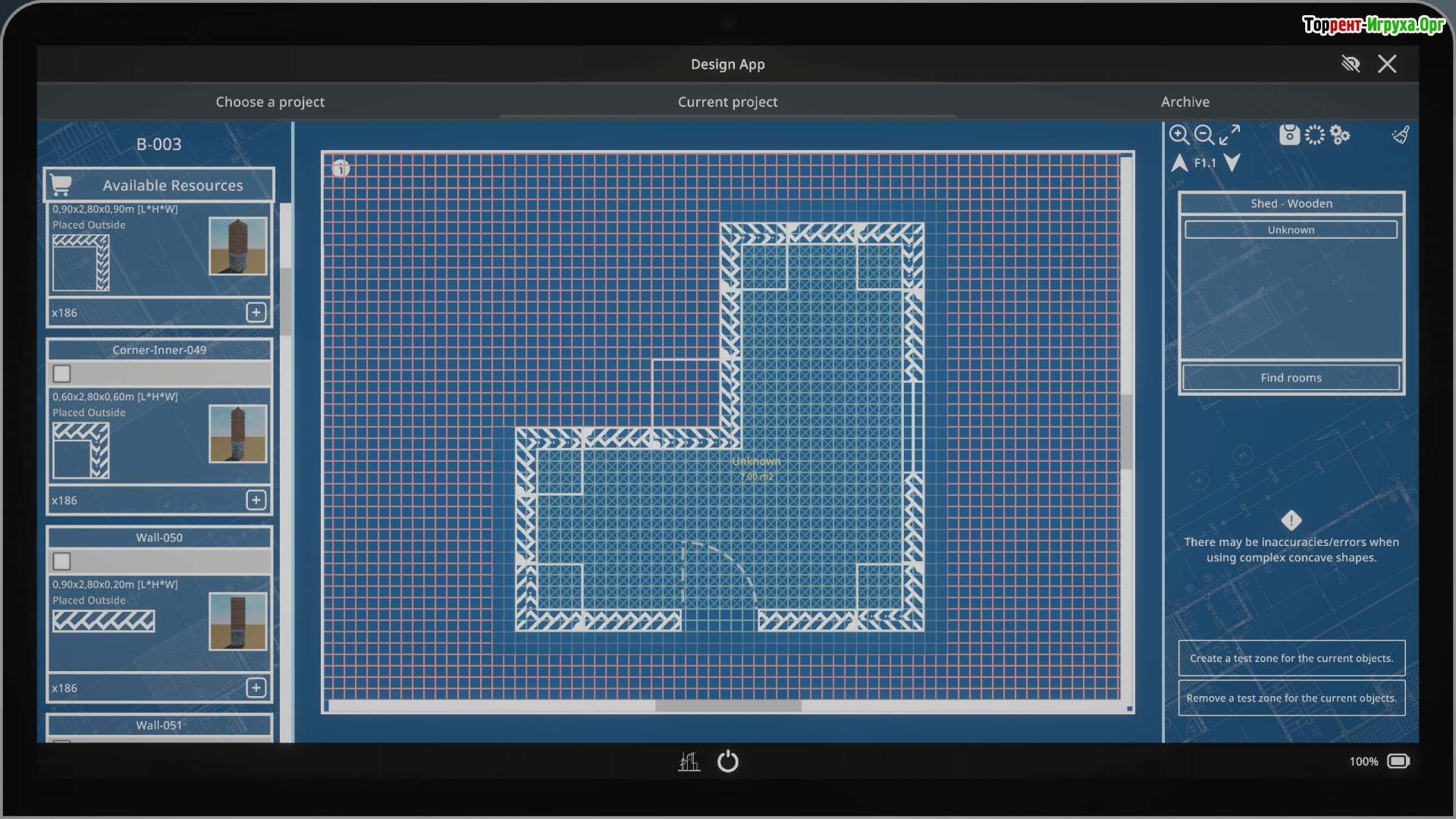Click the shopping cart icon
Screen dimensions: 1456x819
tap(61, 184)
